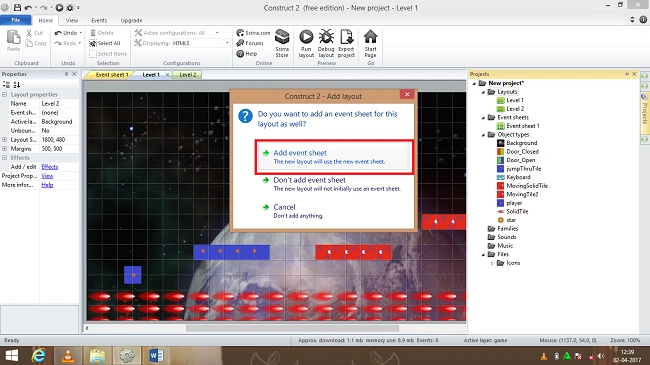Switch to the Events ribbon tab
650x365 pixels.
[99, 20]
